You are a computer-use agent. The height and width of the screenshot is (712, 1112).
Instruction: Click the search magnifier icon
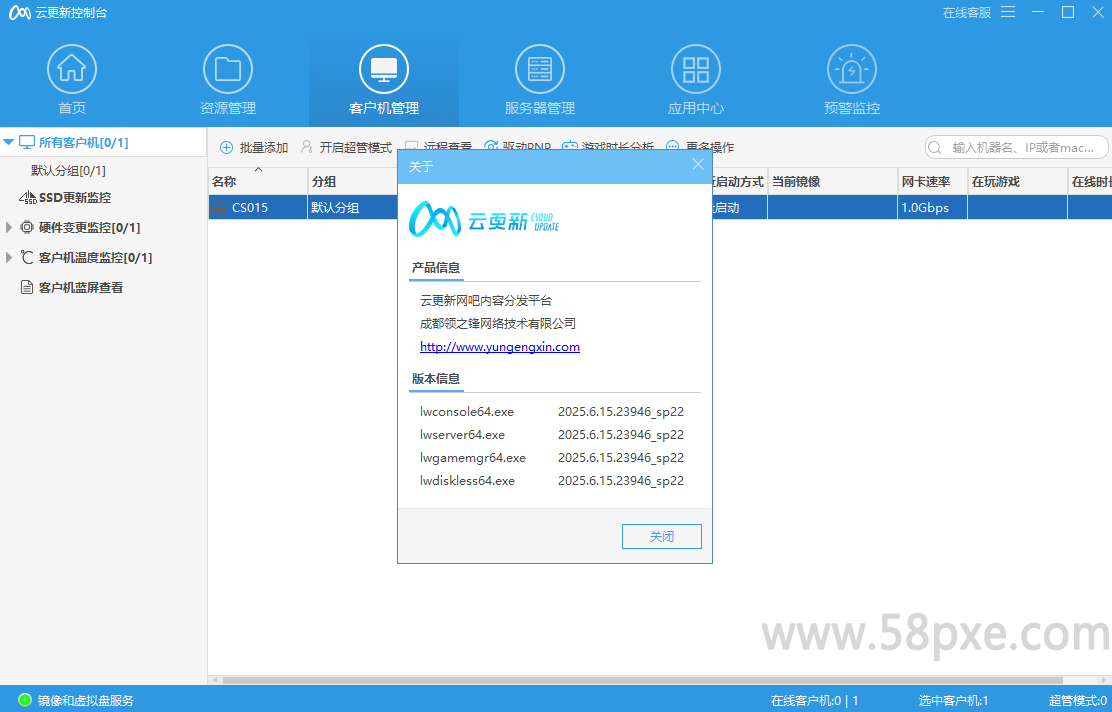[935, 148]
